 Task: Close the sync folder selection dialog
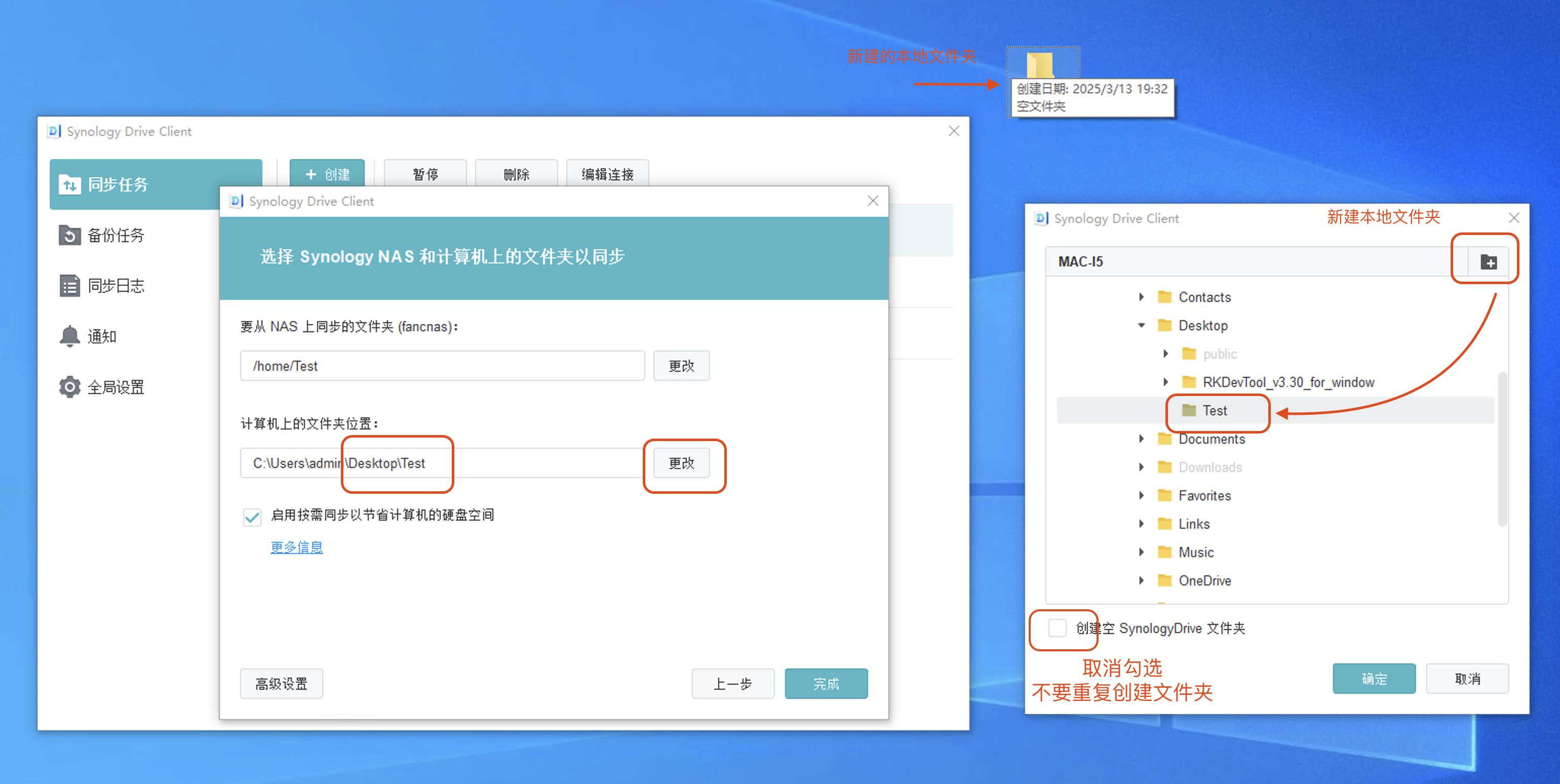pyautogui.click(x=873, y=201)
